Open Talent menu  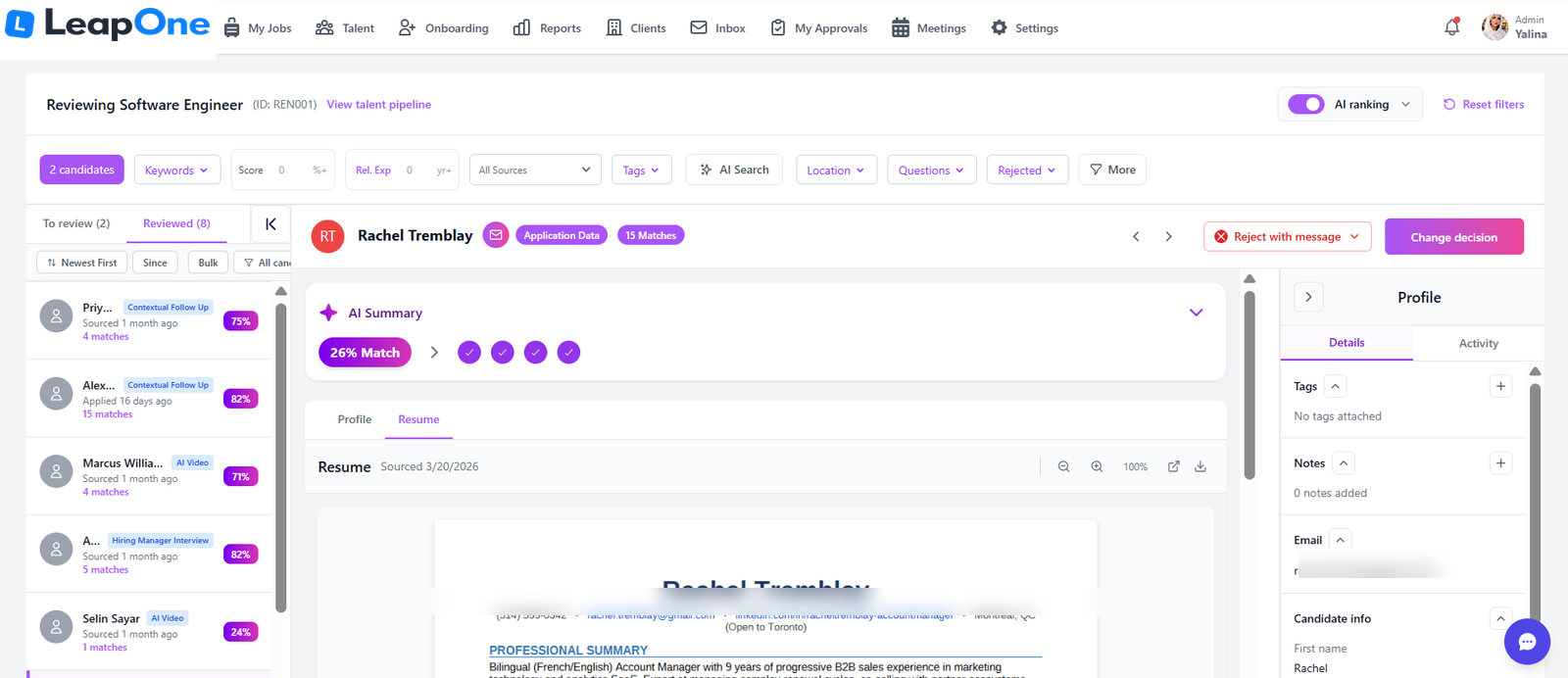(x=345, y=27)
